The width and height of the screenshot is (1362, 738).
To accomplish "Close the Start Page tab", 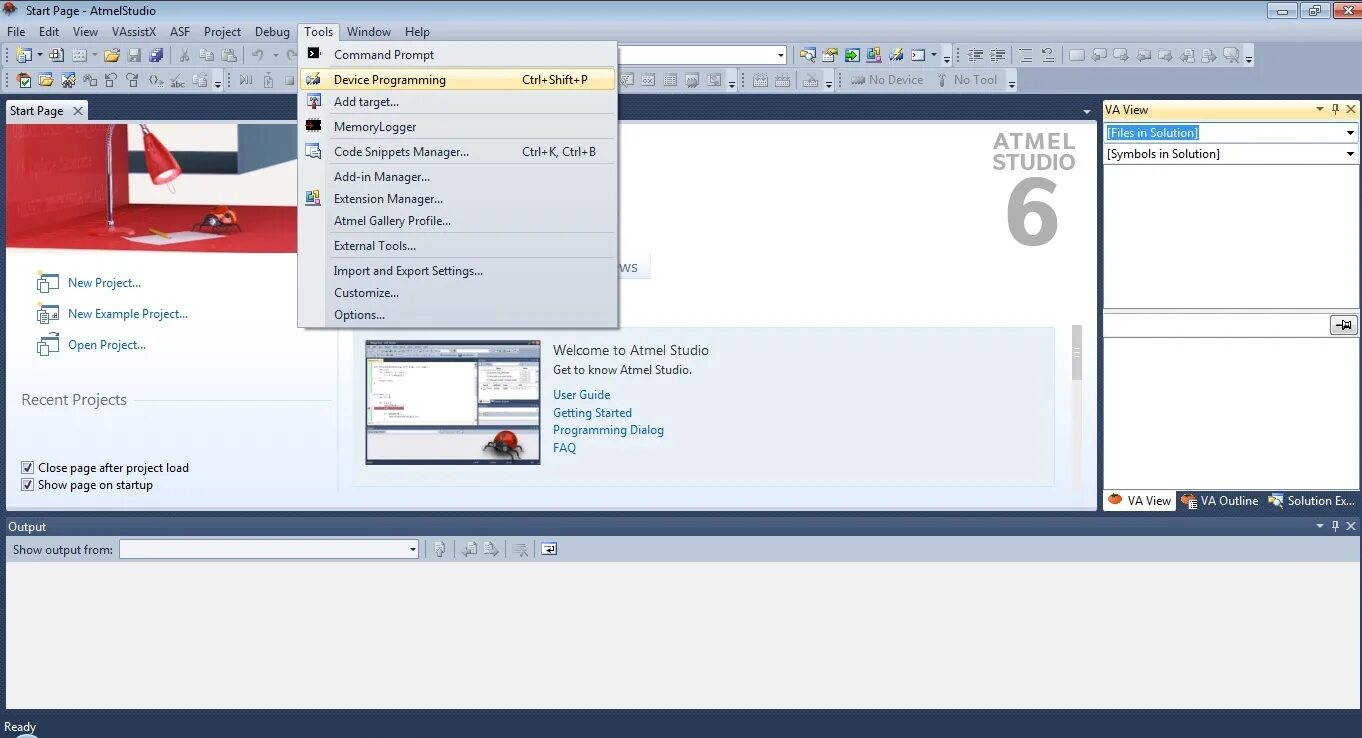I will point(78,111).
